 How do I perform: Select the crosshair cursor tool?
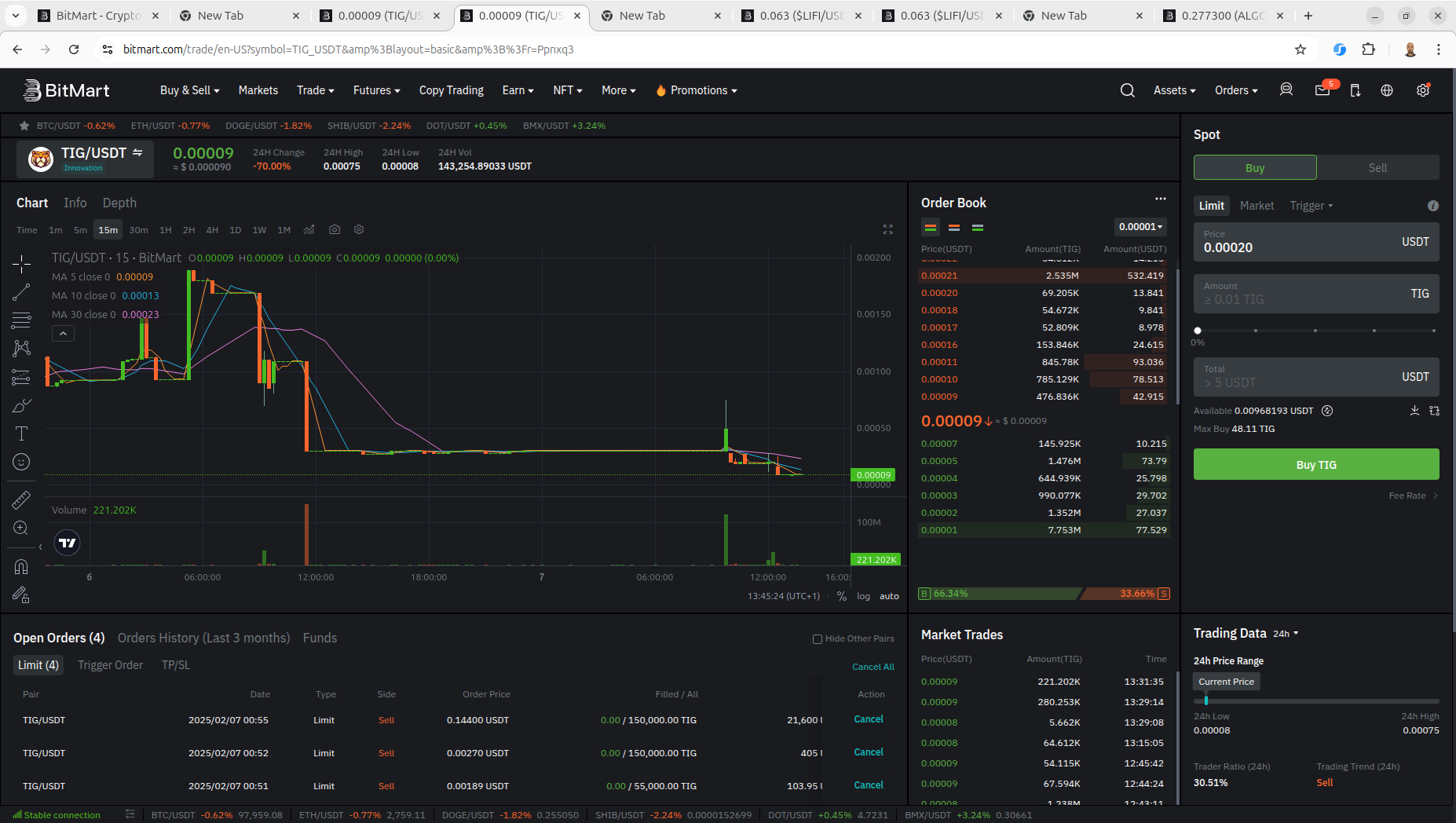(x=21, y=264)
